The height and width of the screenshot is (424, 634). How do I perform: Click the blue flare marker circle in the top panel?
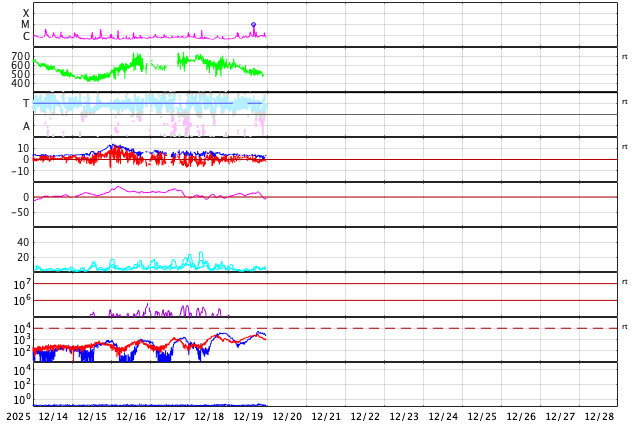pos(253,25)
